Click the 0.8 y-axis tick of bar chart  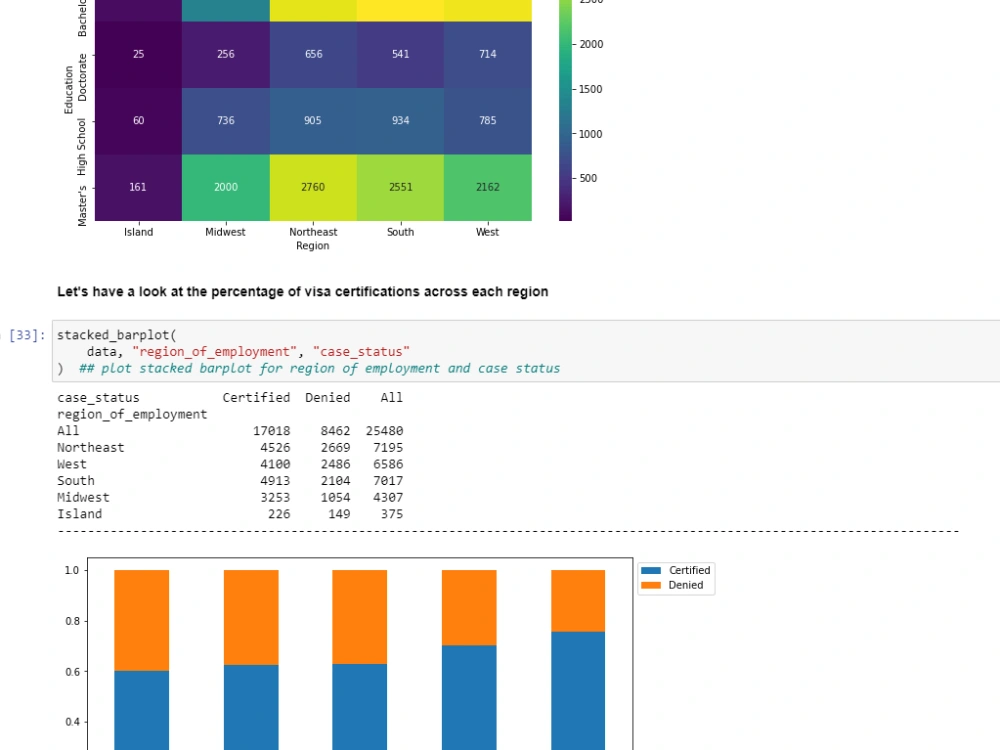click(x=72, y=621)
